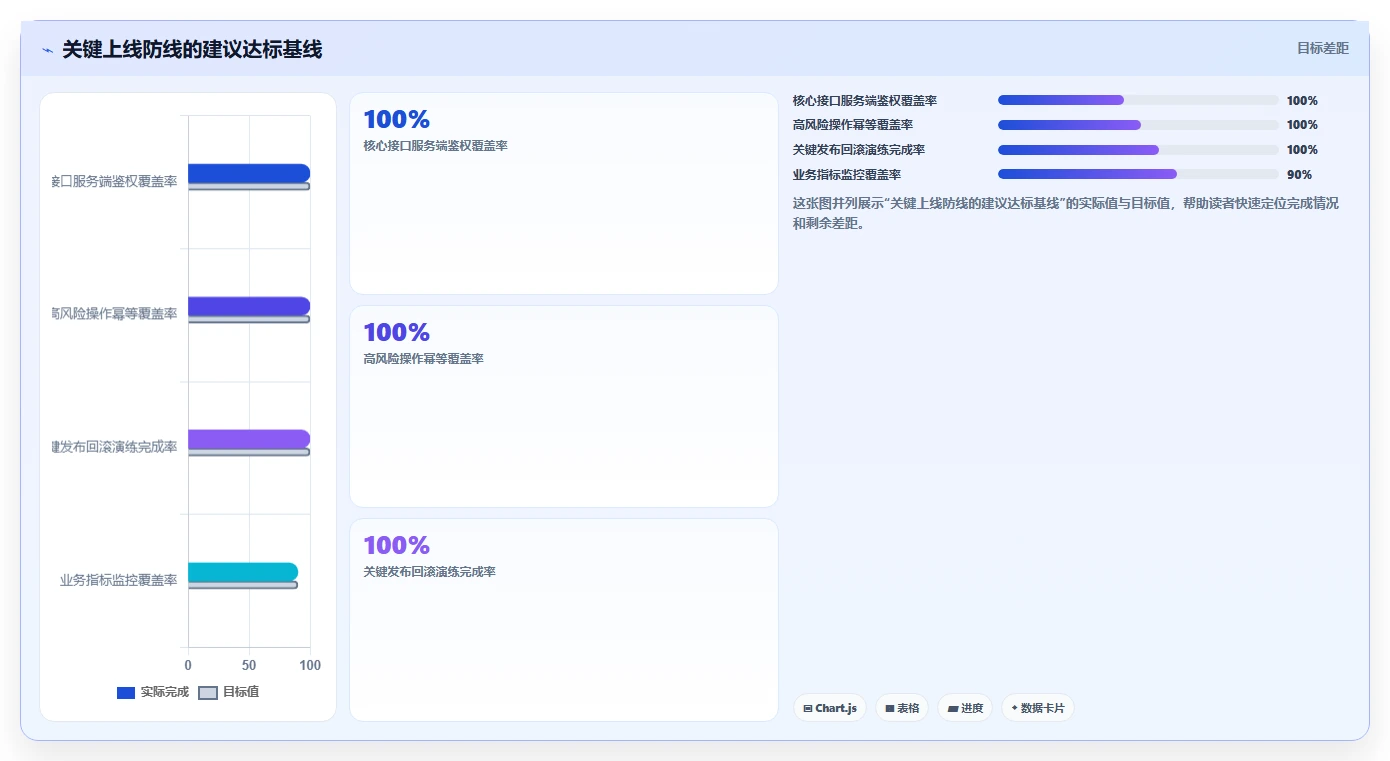
Task: Click the title 关键上线防线的建议达标基线
Action: (192, 49)
